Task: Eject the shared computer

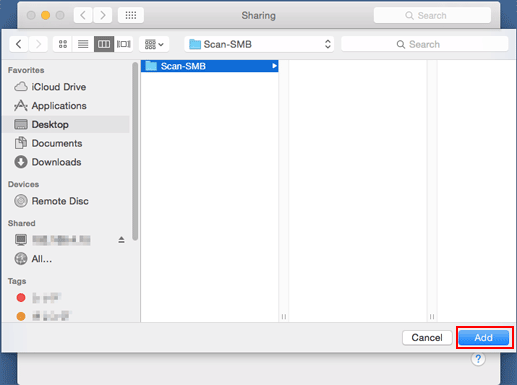Action: pyautogui.click(x=121, y=240)
